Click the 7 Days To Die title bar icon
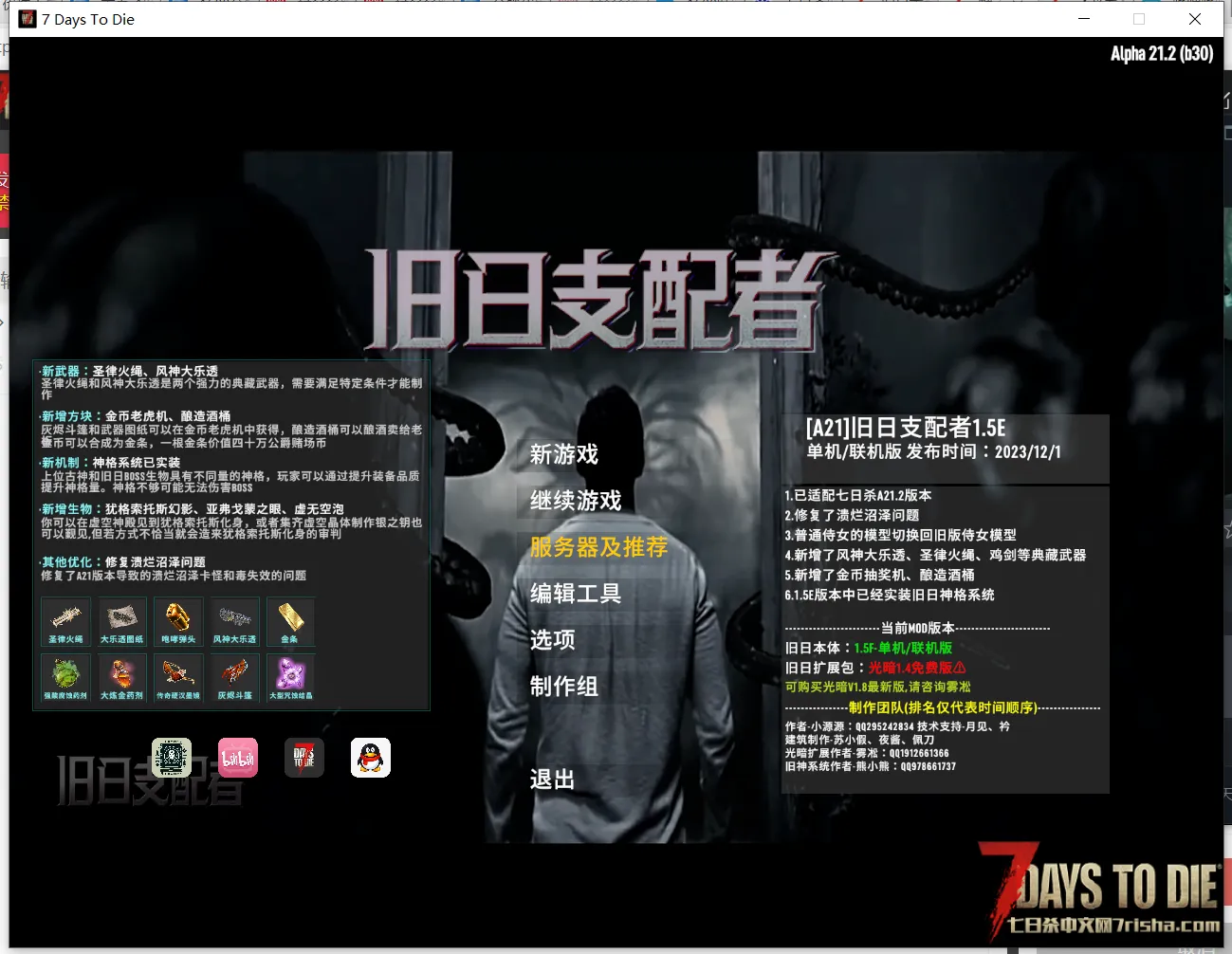 click(x=28, y=19)
